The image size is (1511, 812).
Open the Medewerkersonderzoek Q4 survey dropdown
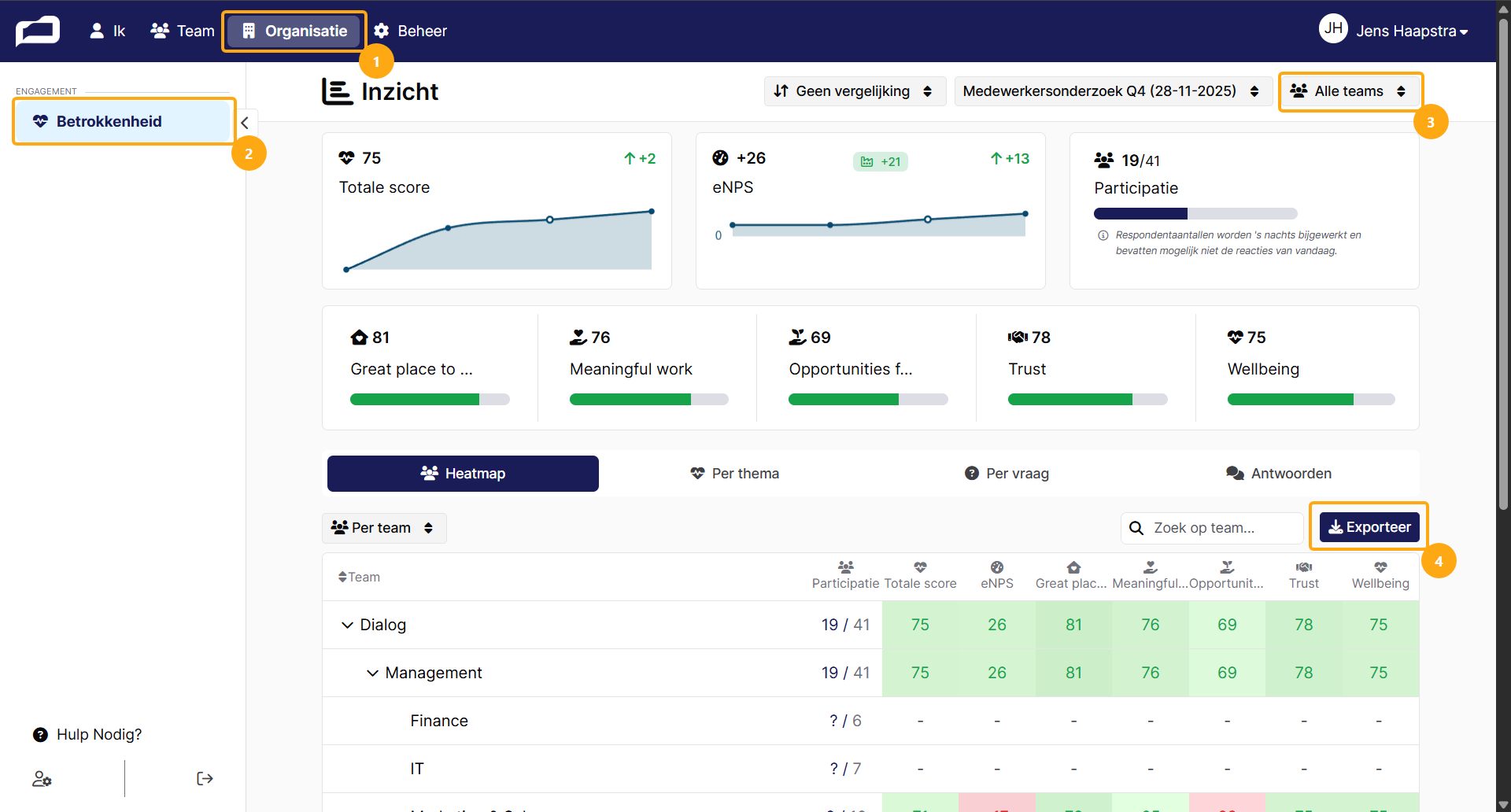point(1113,91)
